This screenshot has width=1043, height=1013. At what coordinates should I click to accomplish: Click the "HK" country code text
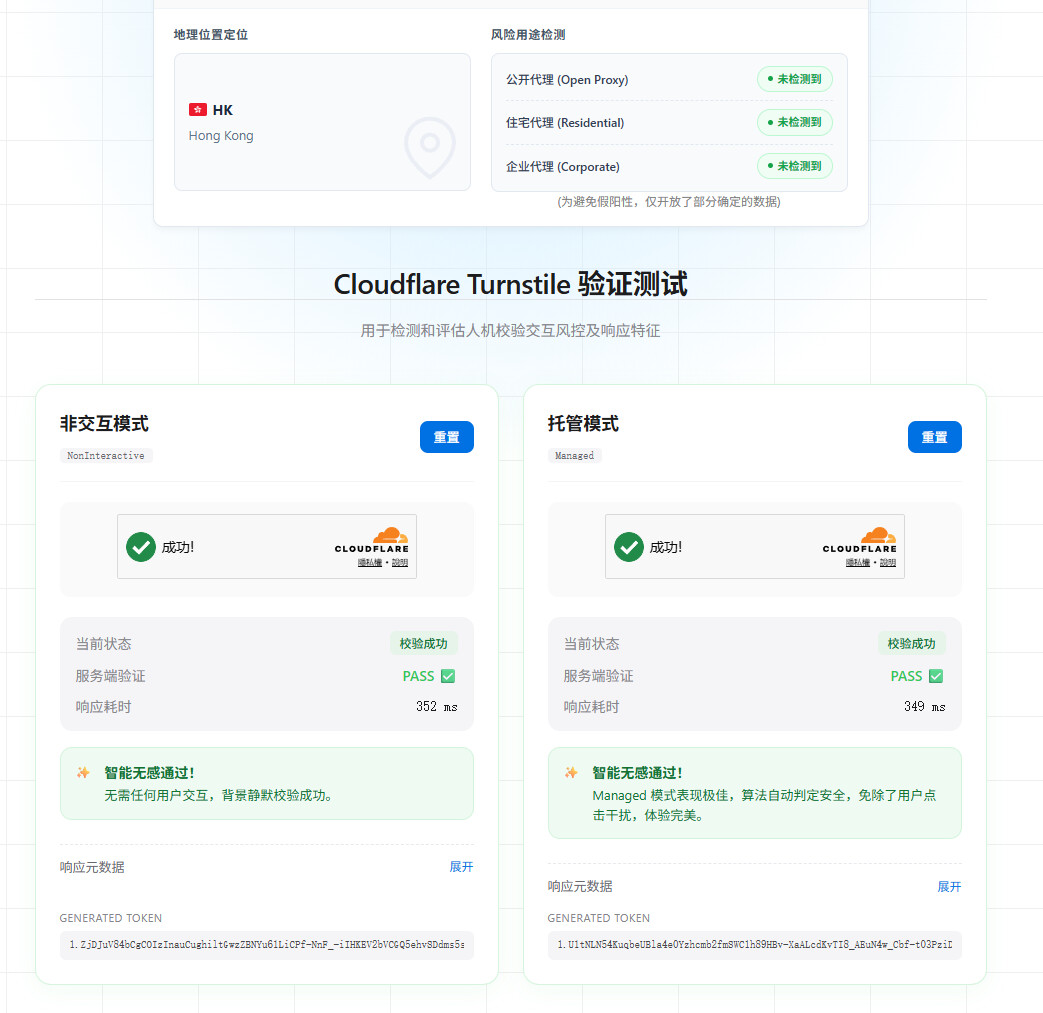pos(223,110)
